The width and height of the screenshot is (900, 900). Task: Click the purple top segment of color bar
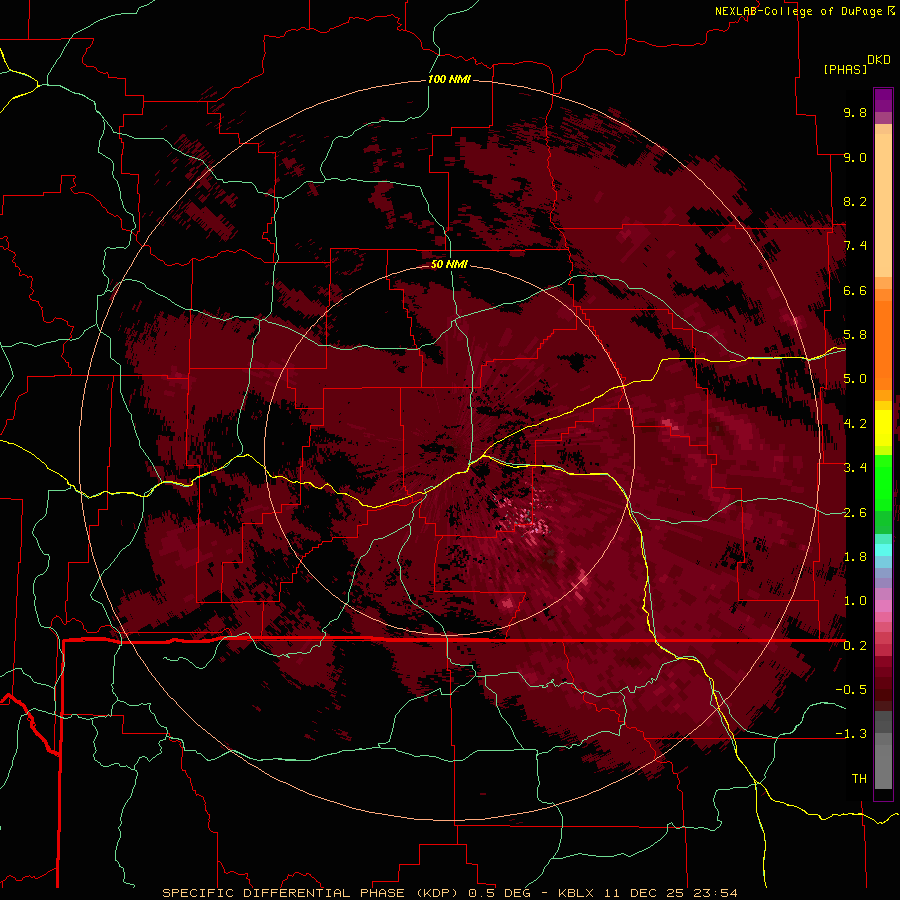pos(883,100)
